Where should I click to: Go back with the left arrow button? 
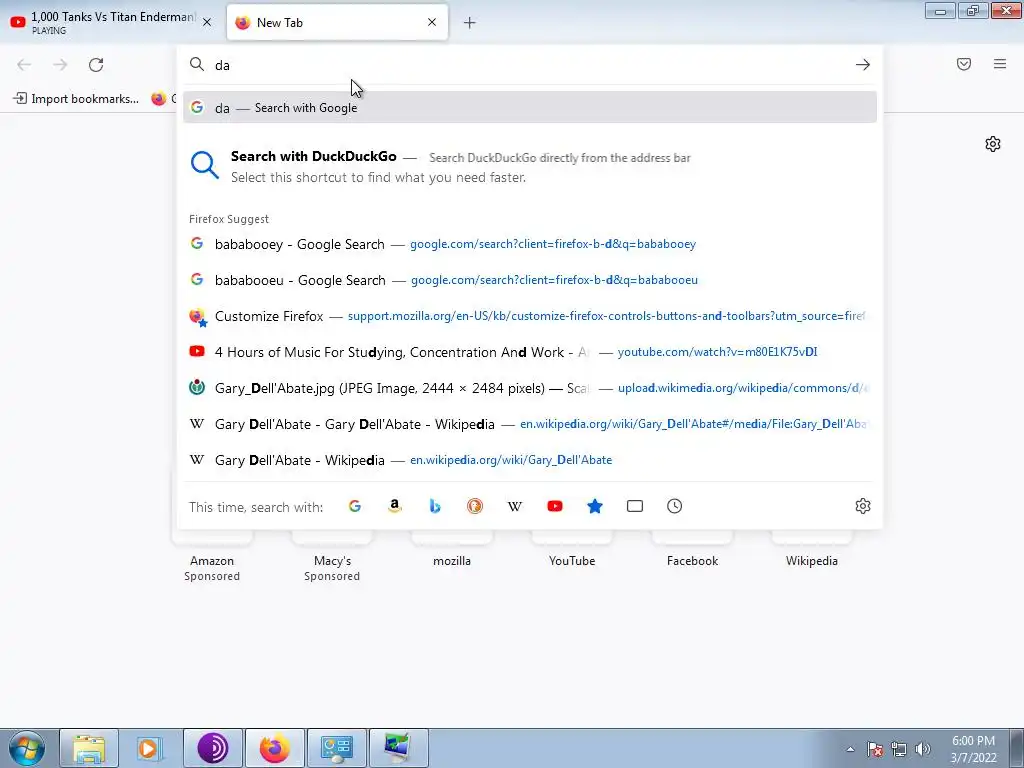(x=24, y=65)
